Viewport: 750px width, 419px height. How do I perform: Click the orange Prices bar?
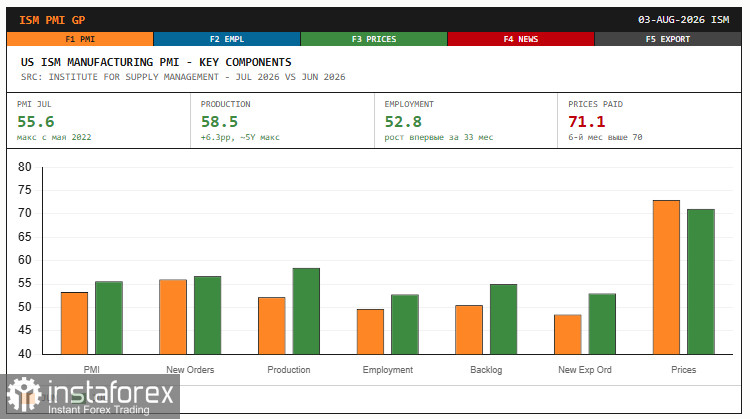tap(666, 277)
